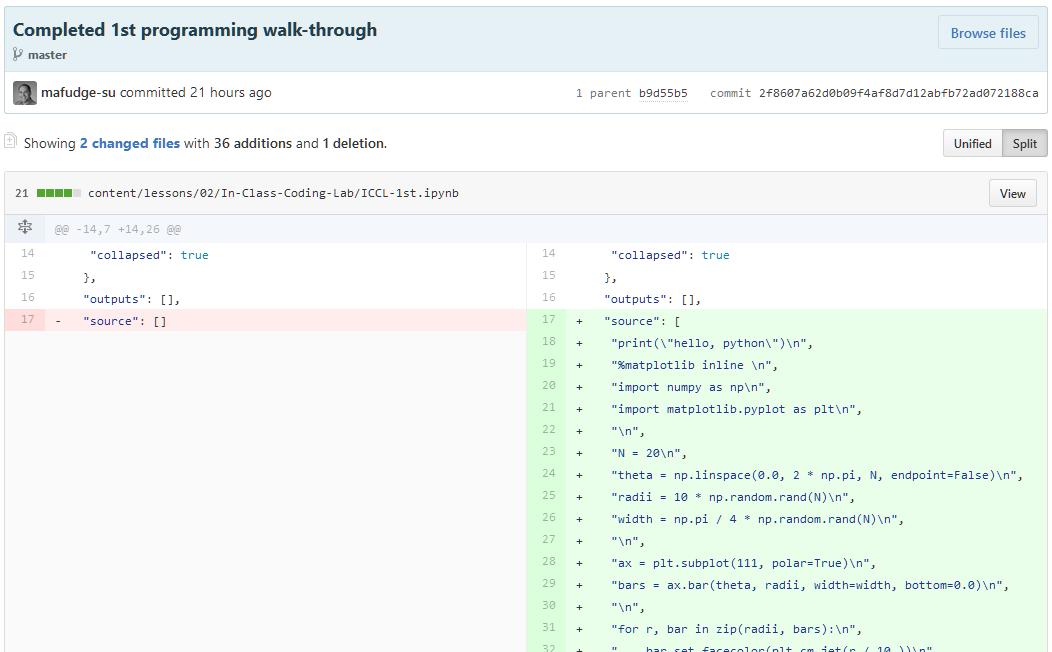This screenshot has height=652, width=1052.
Task: Expand the 2 changed files list
Action: pyautogui.click(x=130, y=143)
